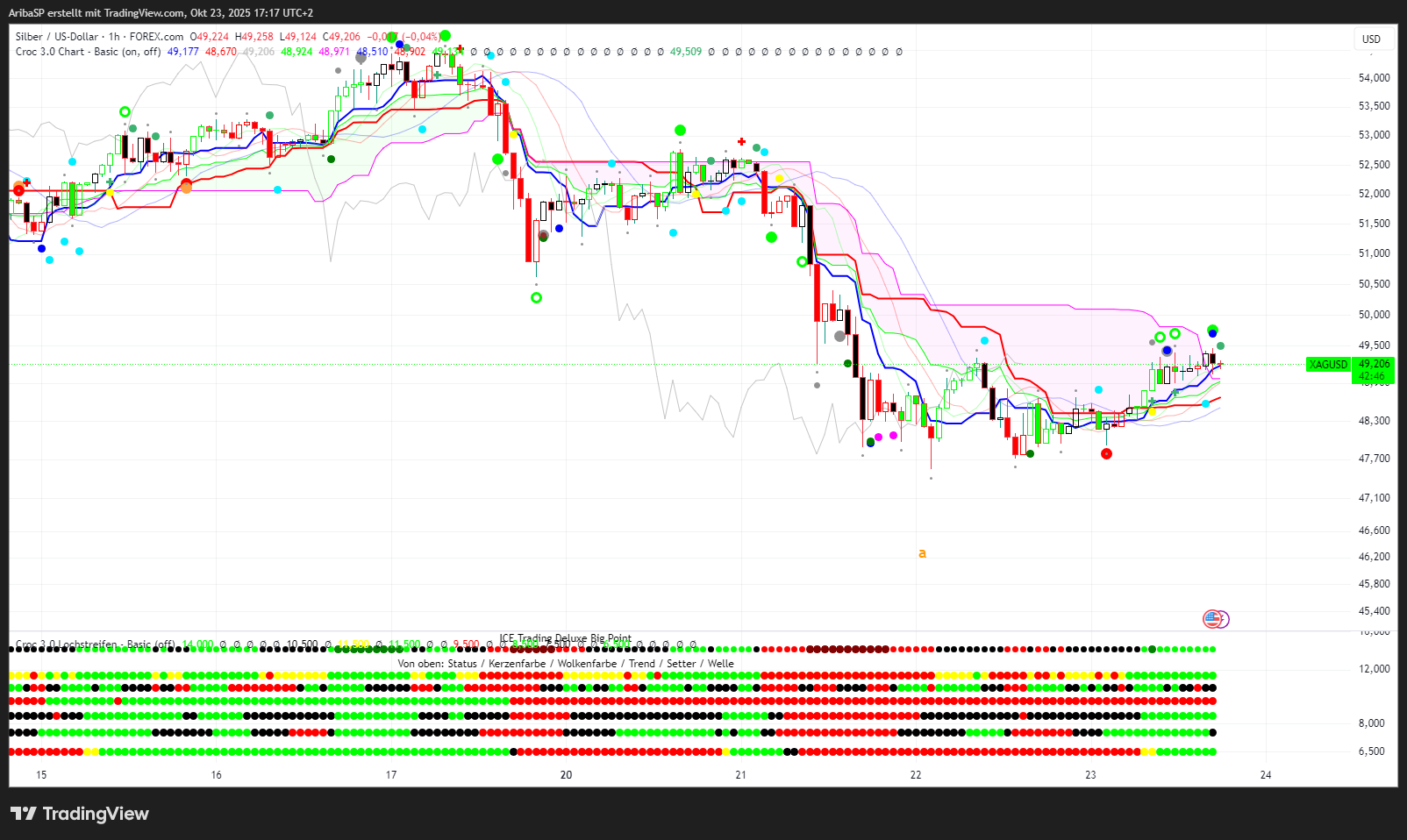Click the hollow green circle at 20 Oct low
The height and width of the screenshot is (840, 1407).
[x=536, y=298]
